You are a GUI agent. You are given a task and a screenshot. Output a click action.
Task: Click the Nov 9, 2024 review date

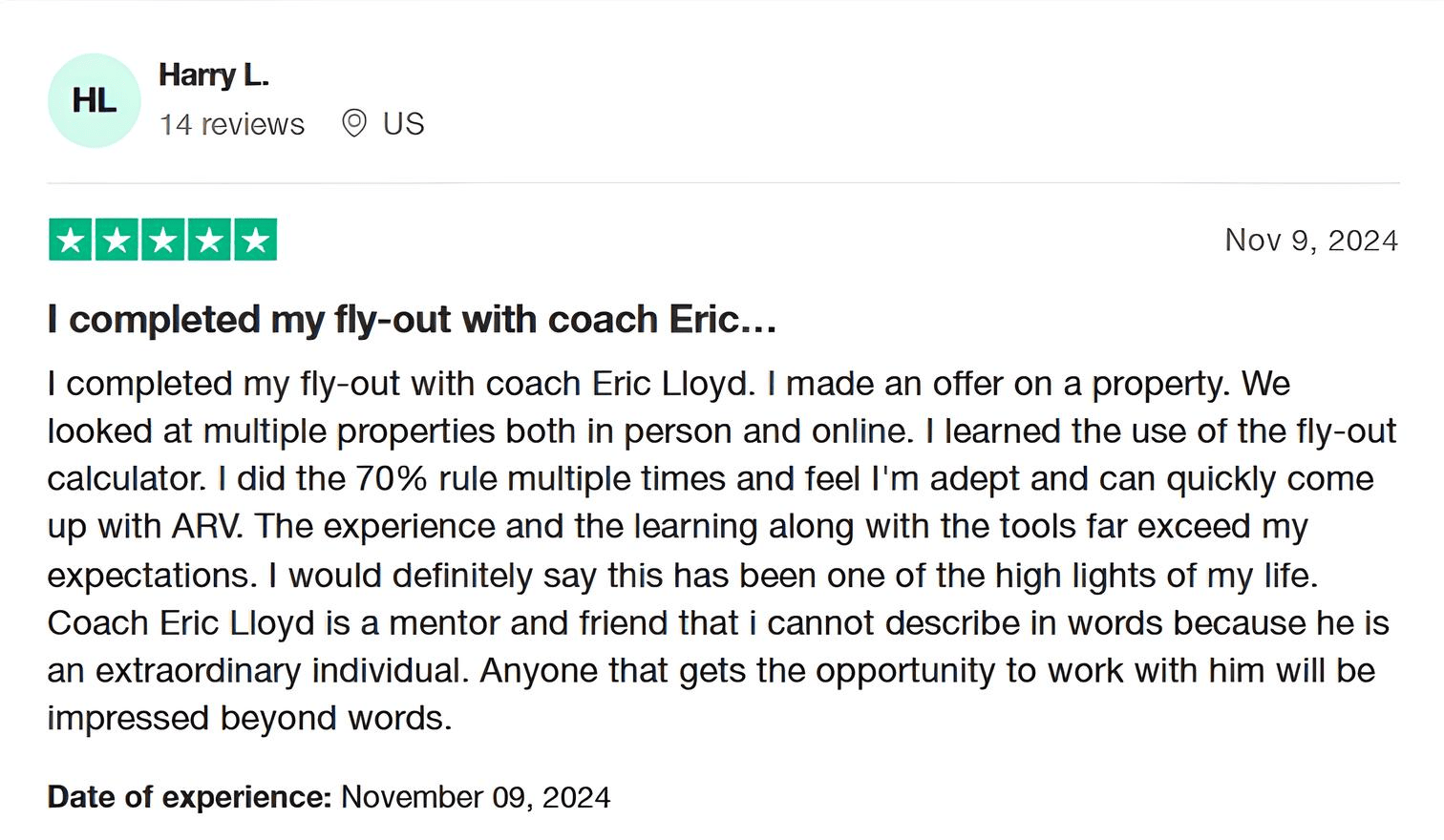(1310, 240)
